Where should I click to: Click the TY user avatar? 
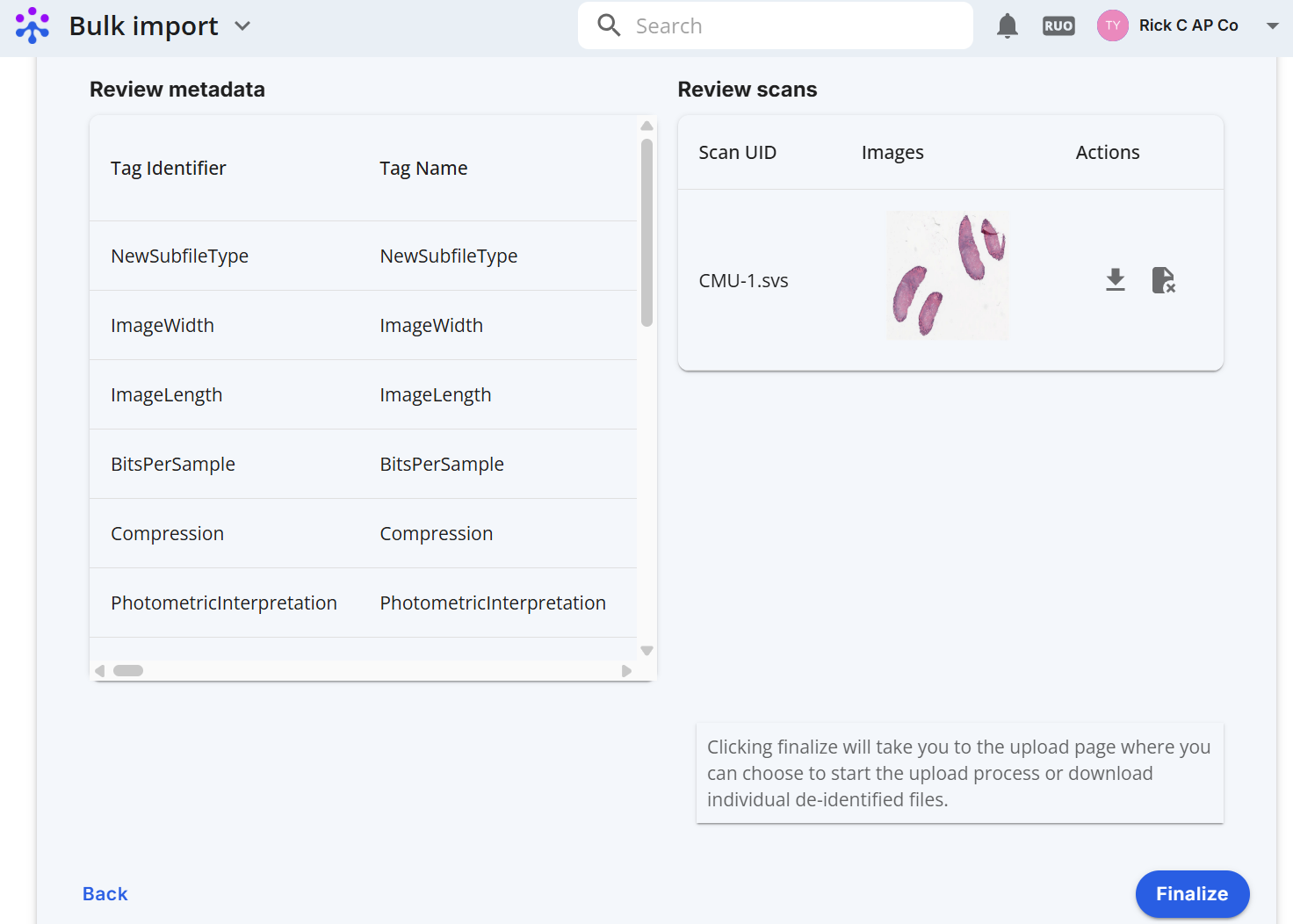click(1113, 25)
